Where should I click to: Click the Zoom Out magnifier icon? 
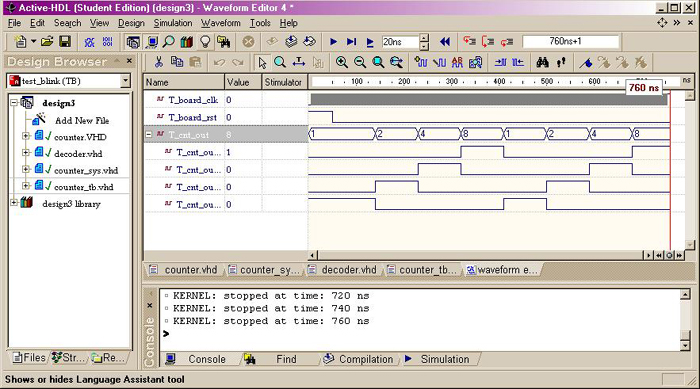360,63
